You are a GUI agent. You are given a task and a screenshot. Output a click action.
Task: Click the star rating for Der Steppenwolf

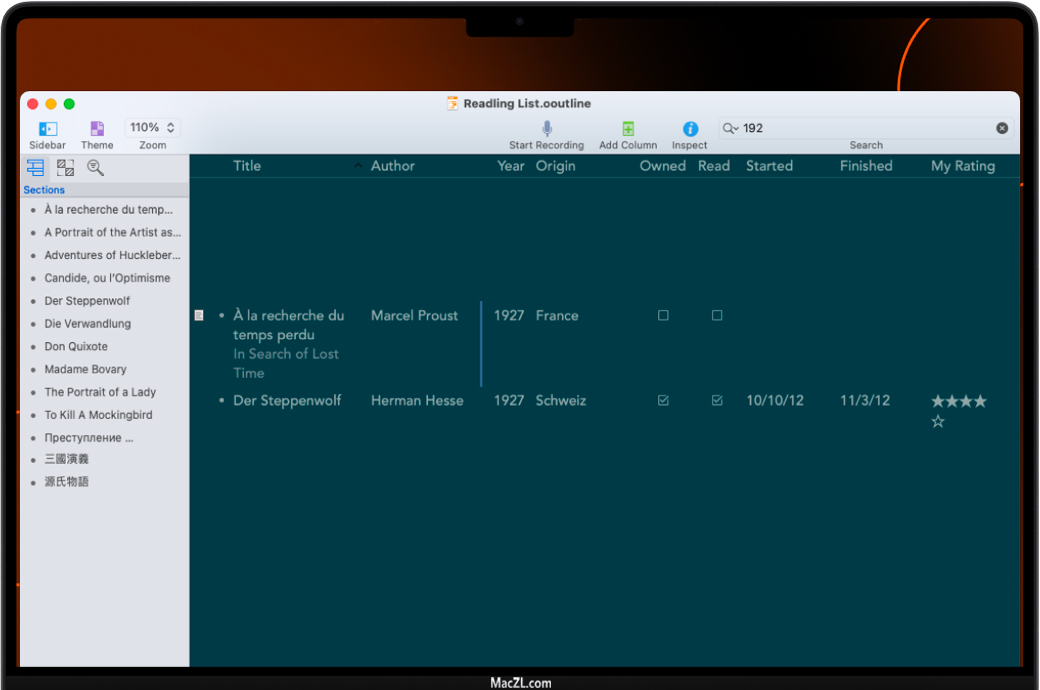958,402
